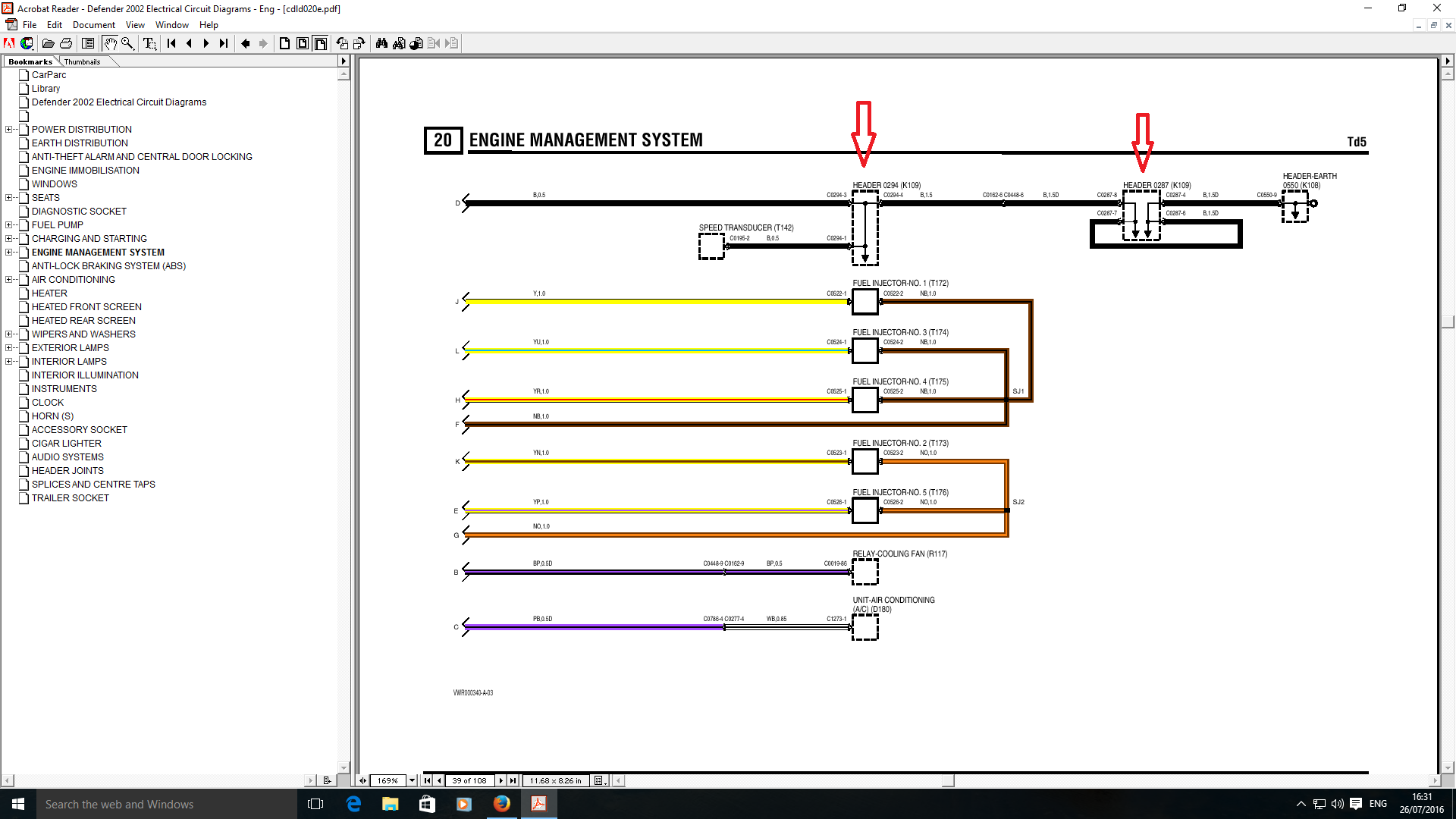Click the Open file folder icon
The image size is (1456, 819).
pyautogui.click(x=48, y=43)
